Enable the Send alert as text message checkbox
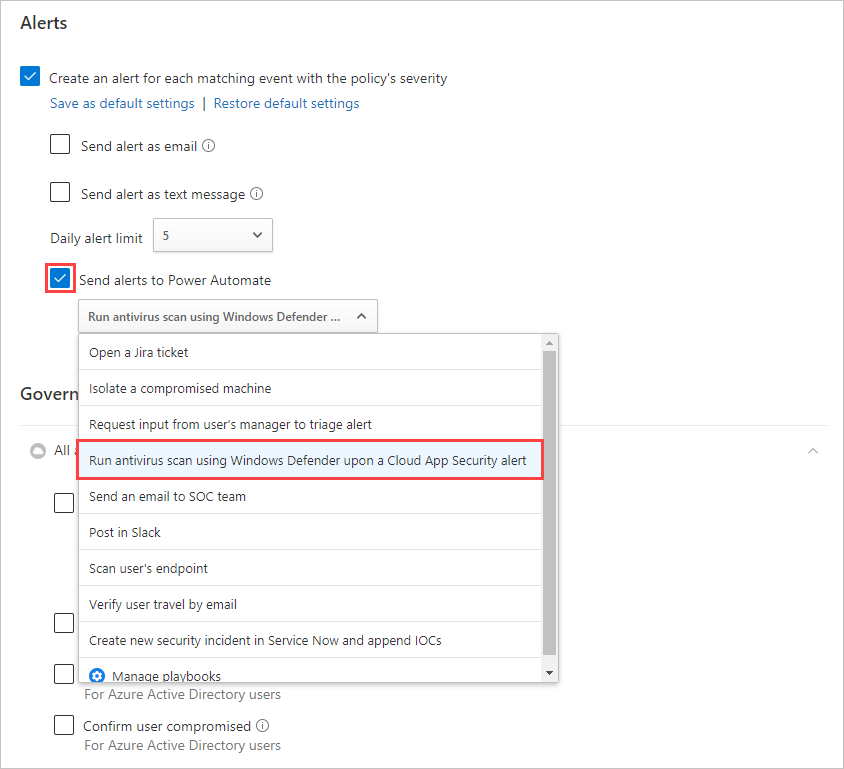This screenshot has height=769, width=844. pos(59,194)
